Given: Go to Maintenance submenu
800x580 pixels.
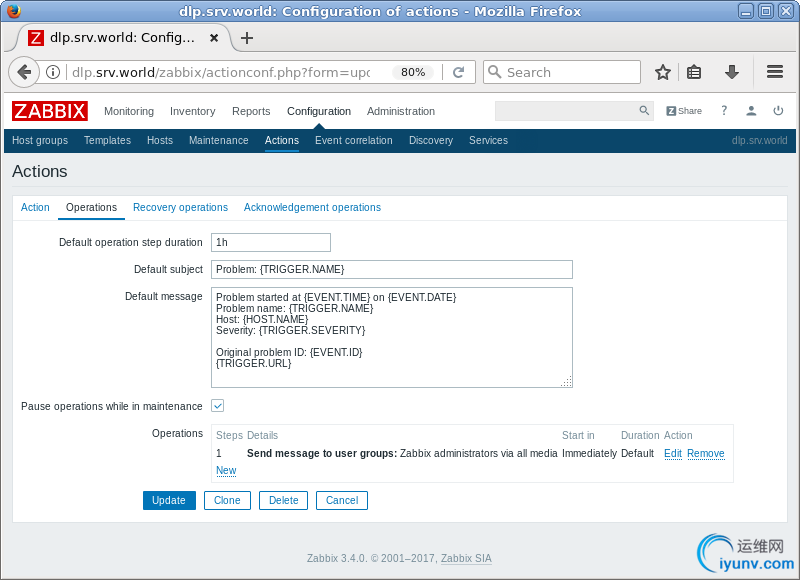Looking at the screenshot, I should tap(218, 140).
